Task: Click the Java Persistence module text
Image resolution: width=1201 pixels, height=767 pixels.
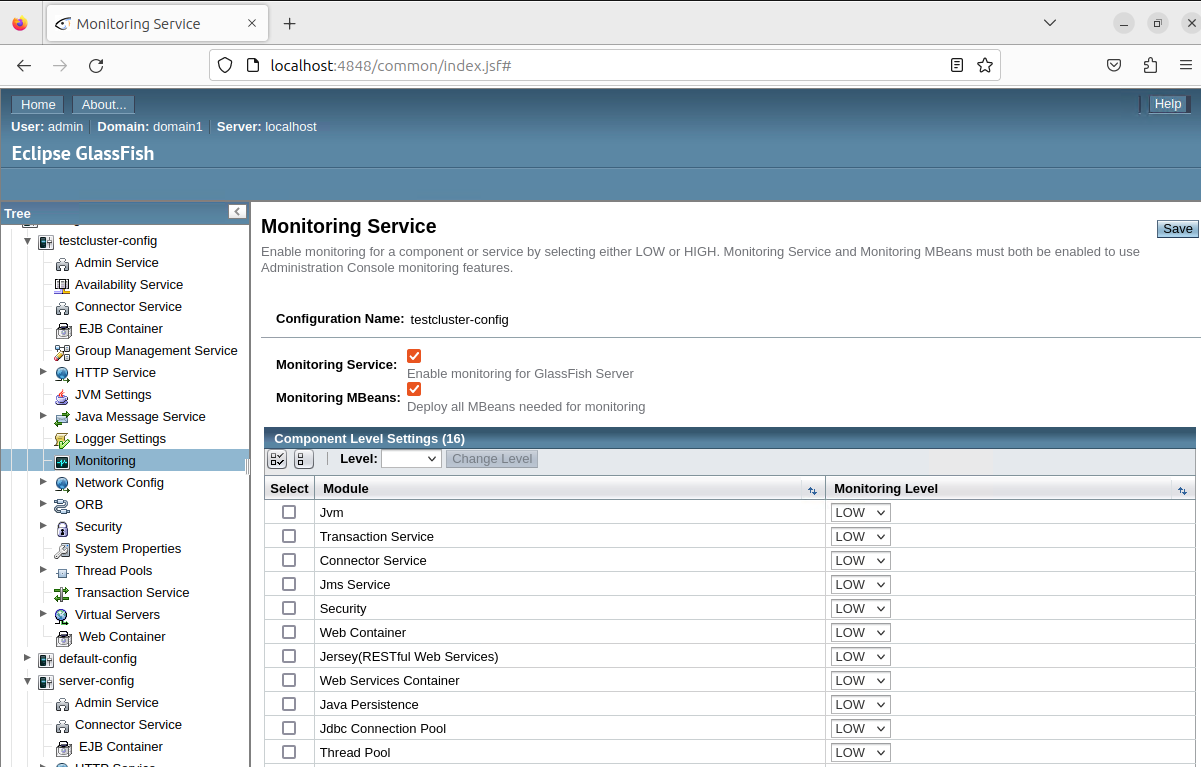Action: [x=369, y=704]
